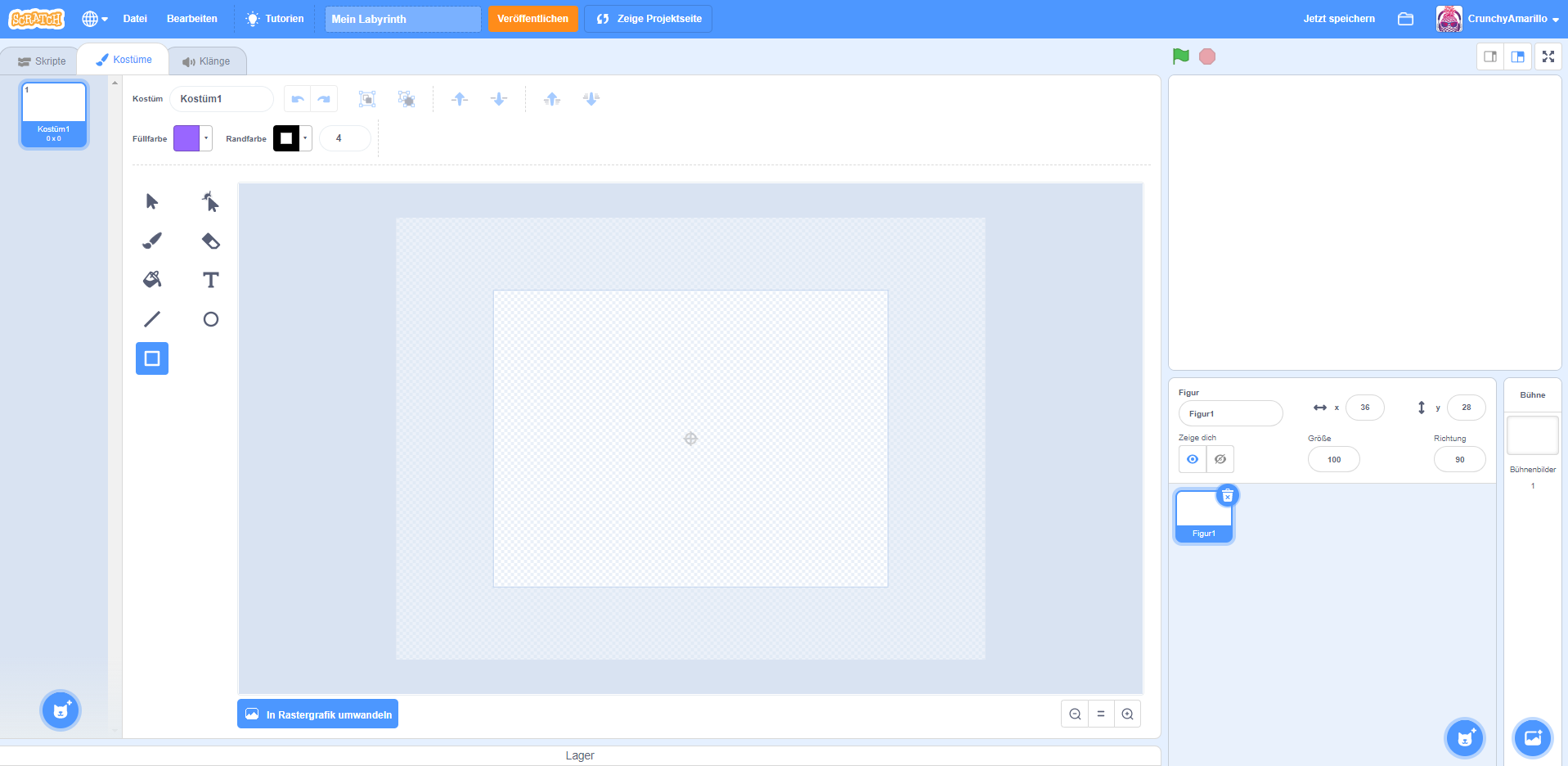
Task: Click the y position field
Action: point(1466,407)
